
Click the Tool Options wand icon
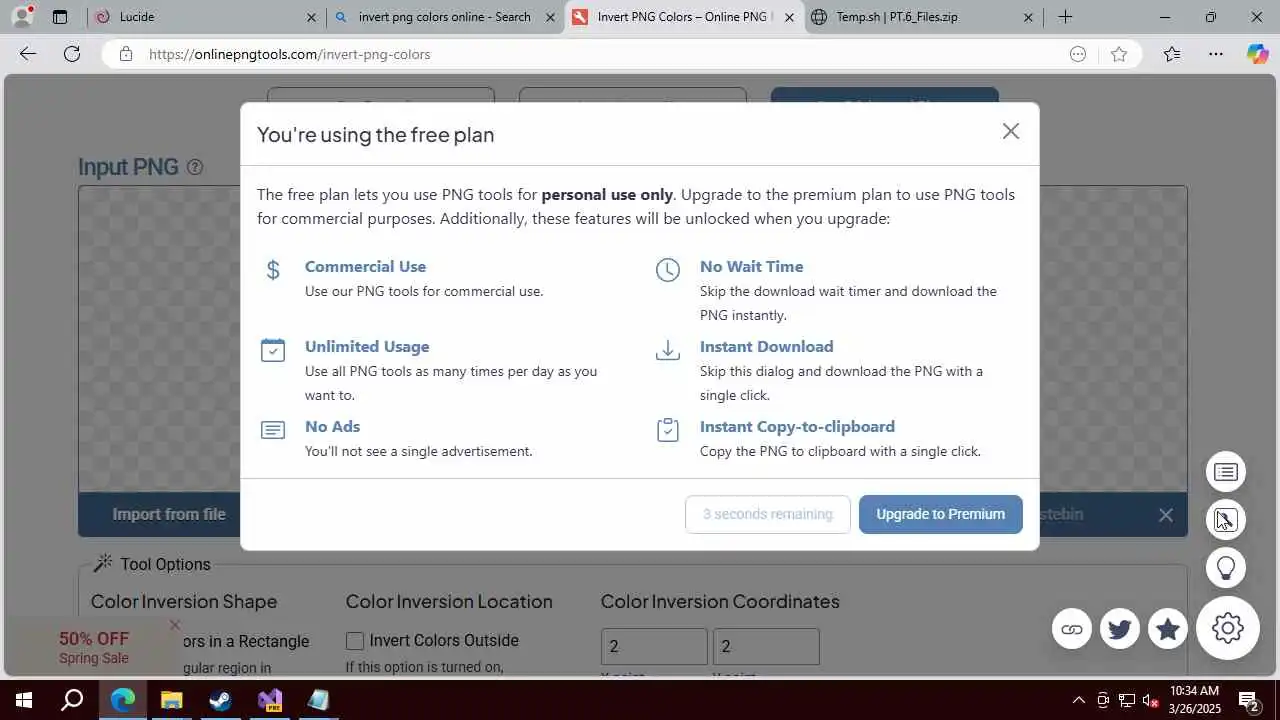click(103, 563)
